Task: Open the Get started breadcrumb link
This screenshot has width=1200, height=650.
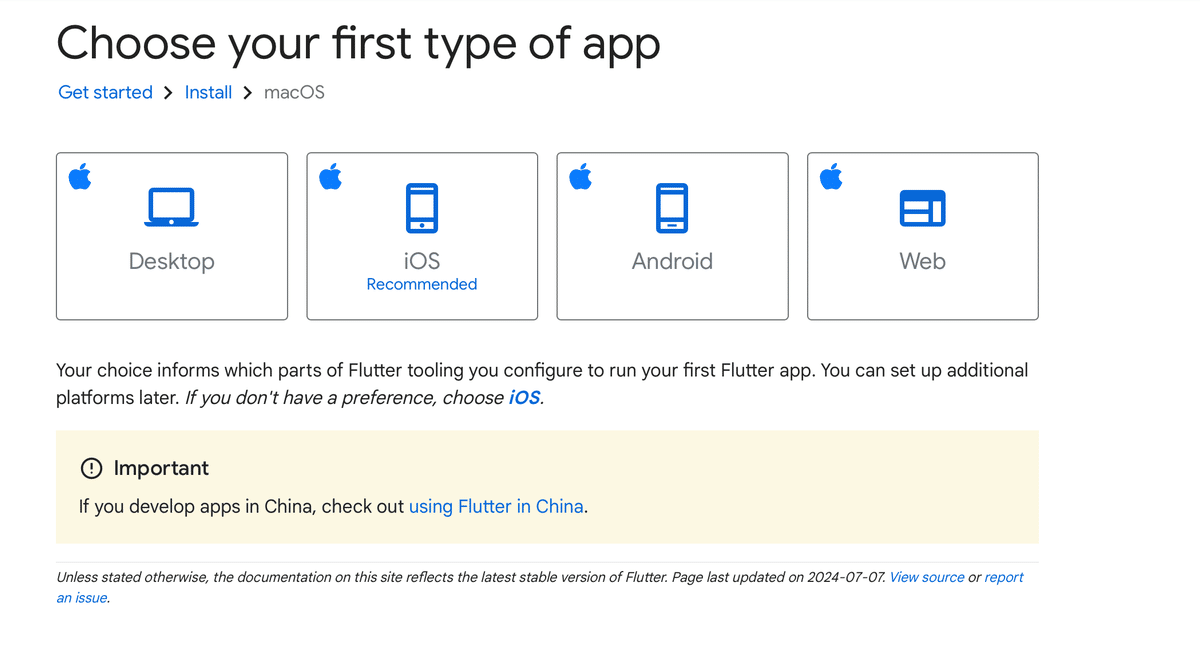Action: (106, 92)
